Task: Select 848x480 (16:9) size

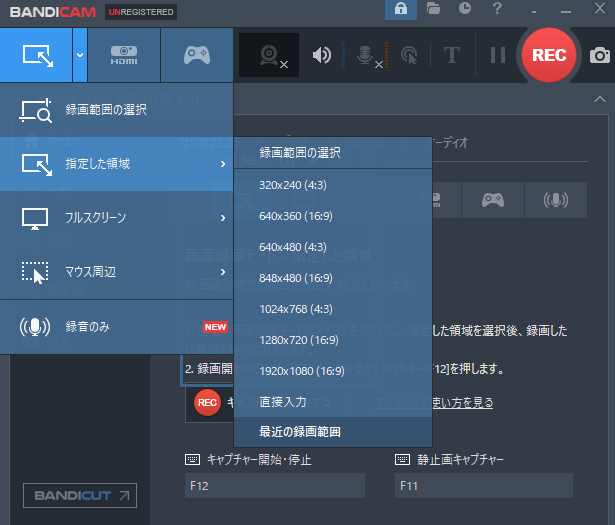Action: 333,278
